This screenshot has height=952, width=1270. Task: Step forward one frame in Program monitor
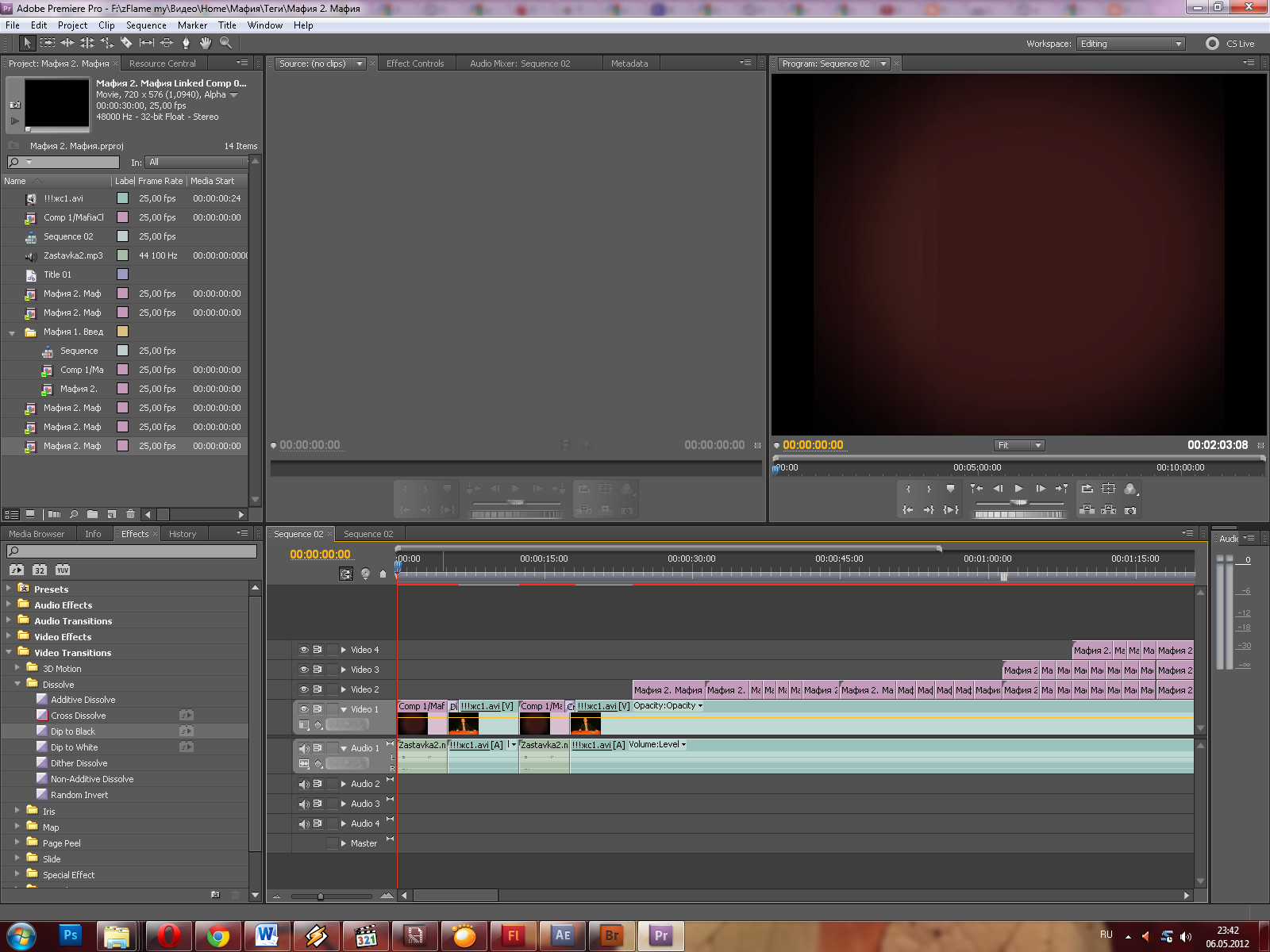[x=1040, y=489]
